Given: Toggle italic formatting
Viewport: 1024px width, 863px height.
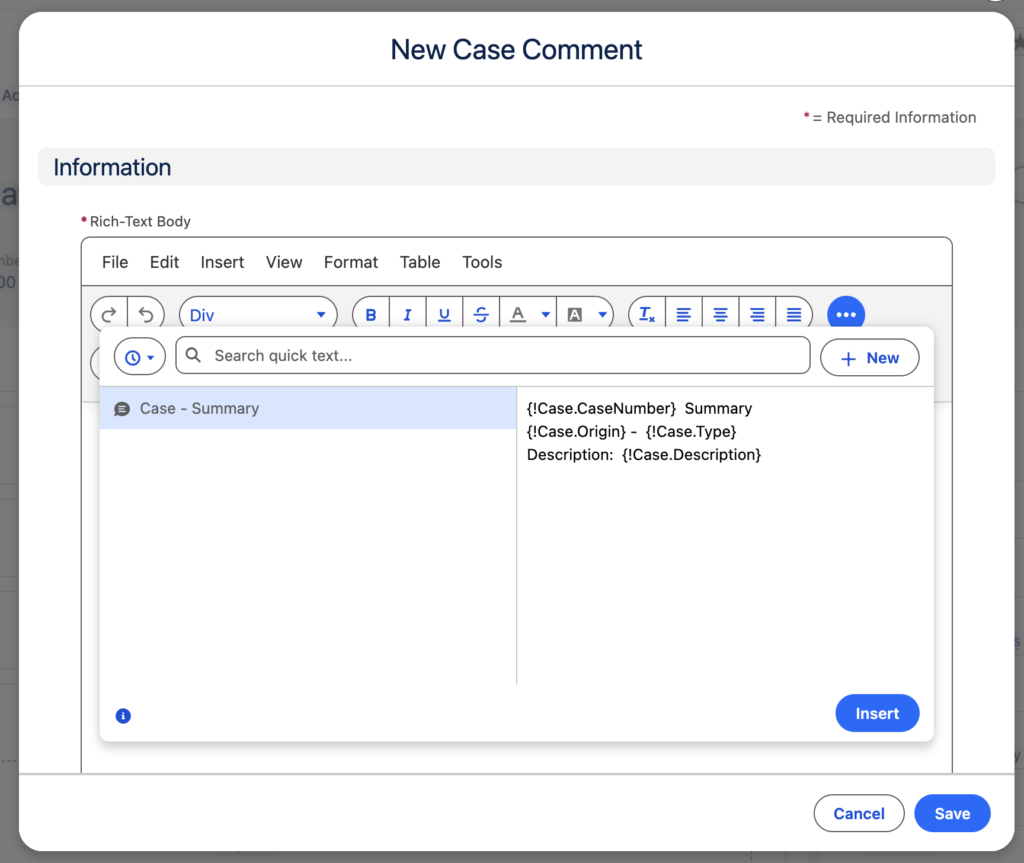Looking at the screenshot, I should click(x=407, y=313).
